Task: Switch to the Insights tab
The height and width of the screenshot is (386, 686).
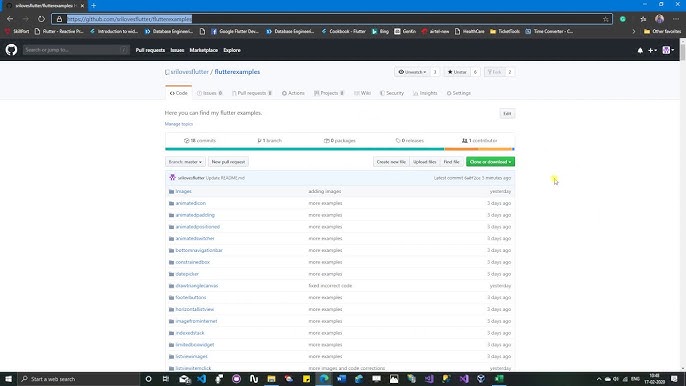Action: pyautogui.click(x=425, y=93)
